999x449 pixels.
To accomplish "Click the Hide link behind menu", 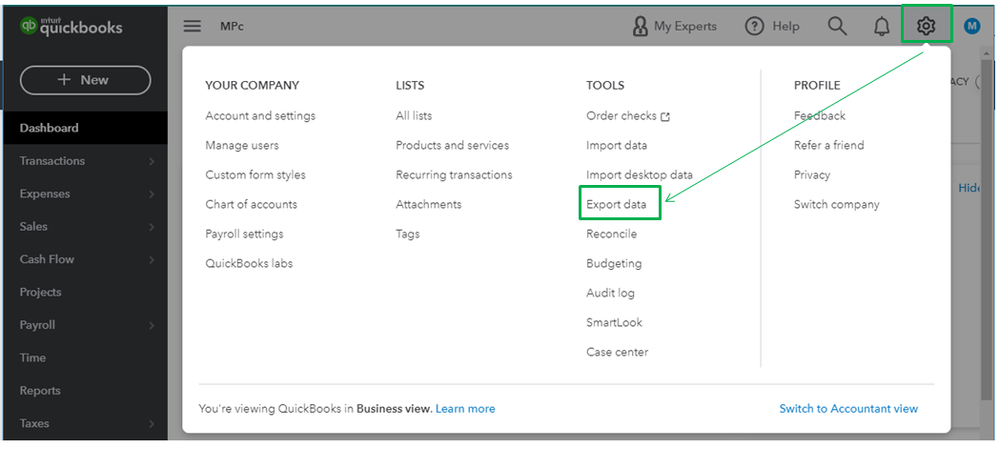I will coord(970,189).
